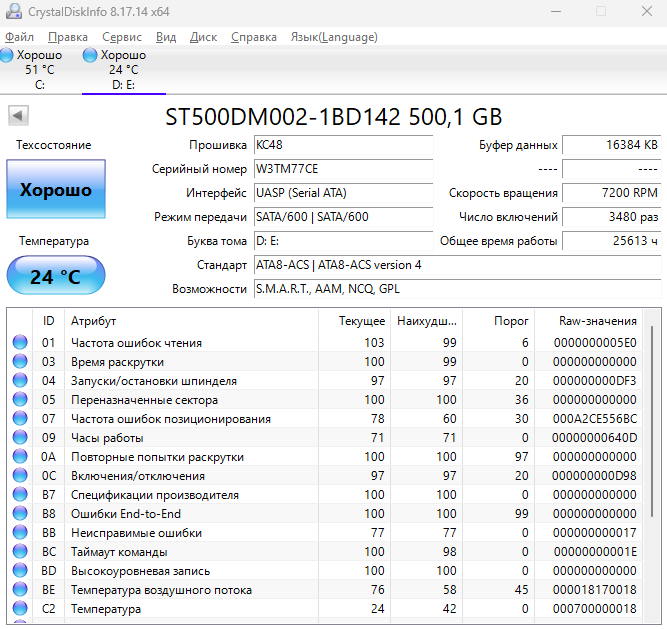This screenshot has width=667, height=629.
Task: Click the Прошивка field showing KC48
Action: (343, 145)
